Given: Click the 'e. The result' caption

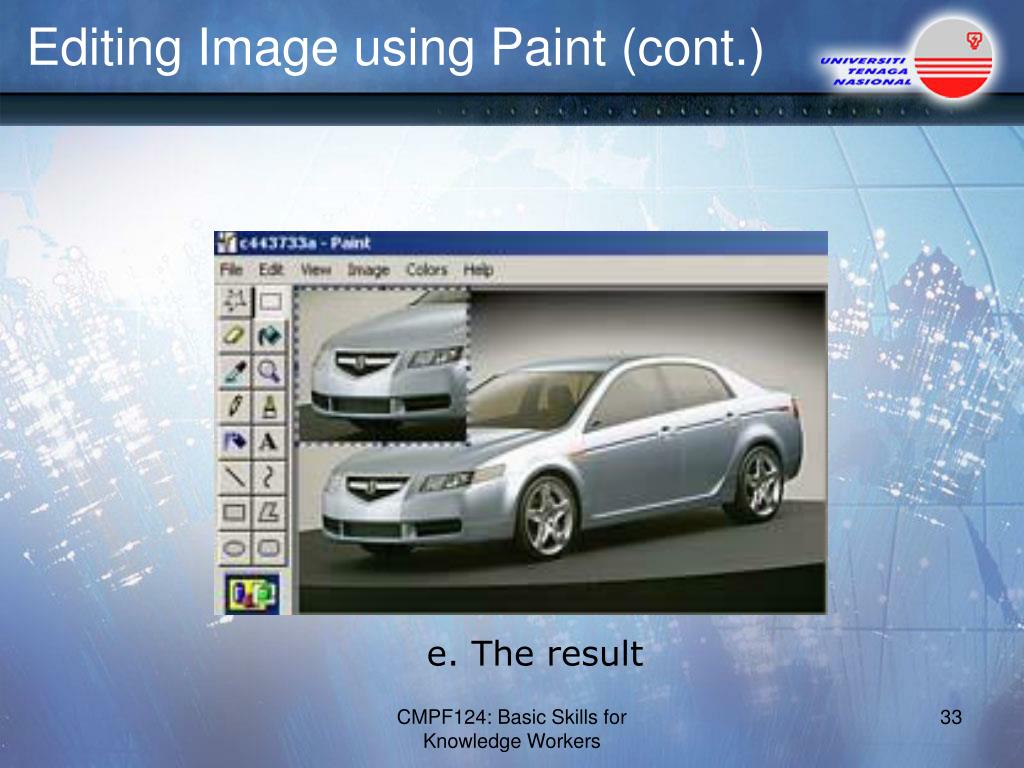Looking at the screenshot, I should 535,654.
